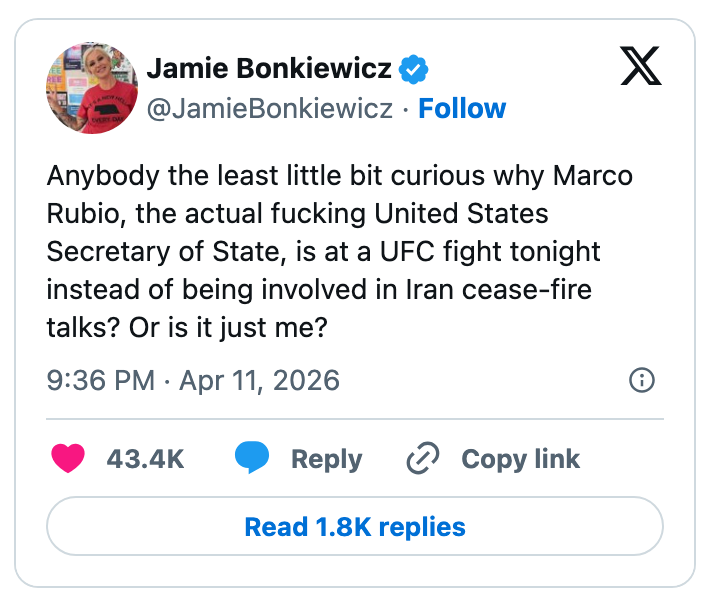Follow Jamie Bonkiewicz

462,108
